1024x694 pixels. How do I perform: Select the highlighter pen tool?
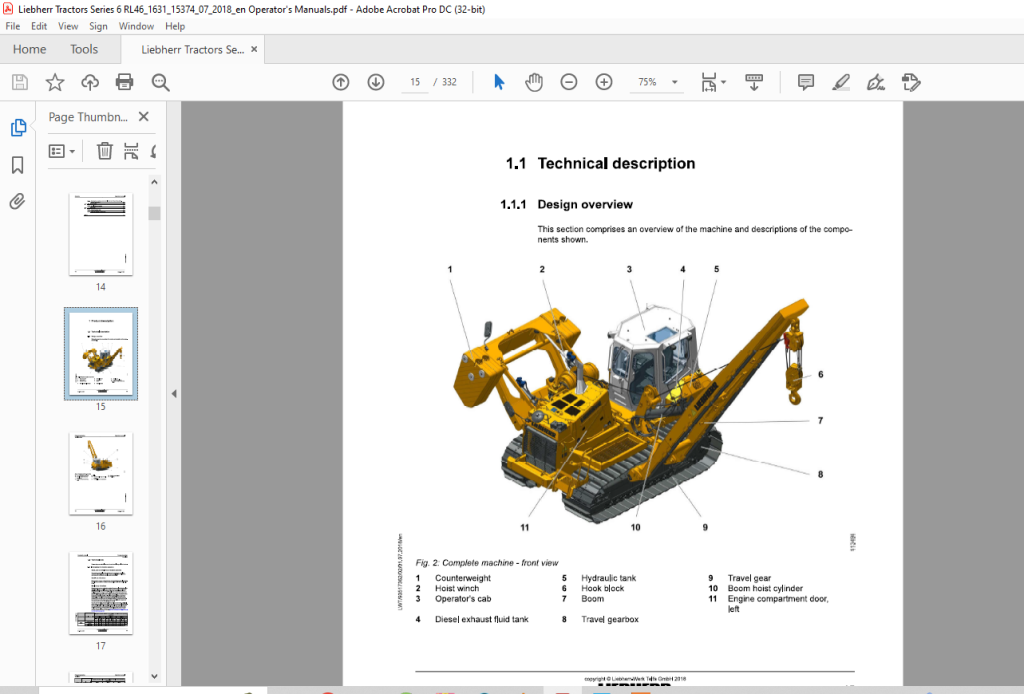(x=840, y=82)
